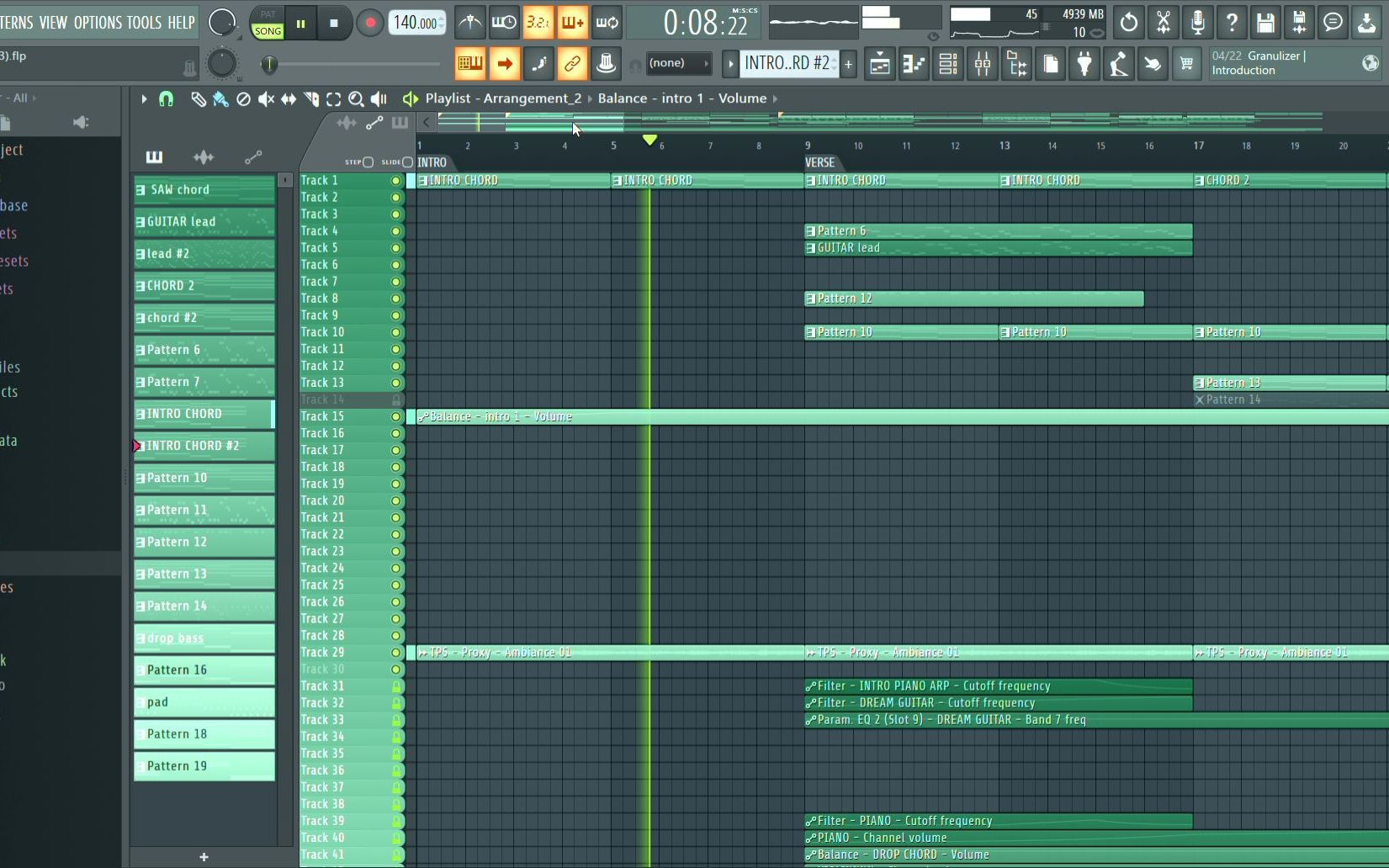This screenshot has width=1389, height=868.
Task: Open the Tempo tapper icon
Action: pyautogui.click(x=1119, y=63)
